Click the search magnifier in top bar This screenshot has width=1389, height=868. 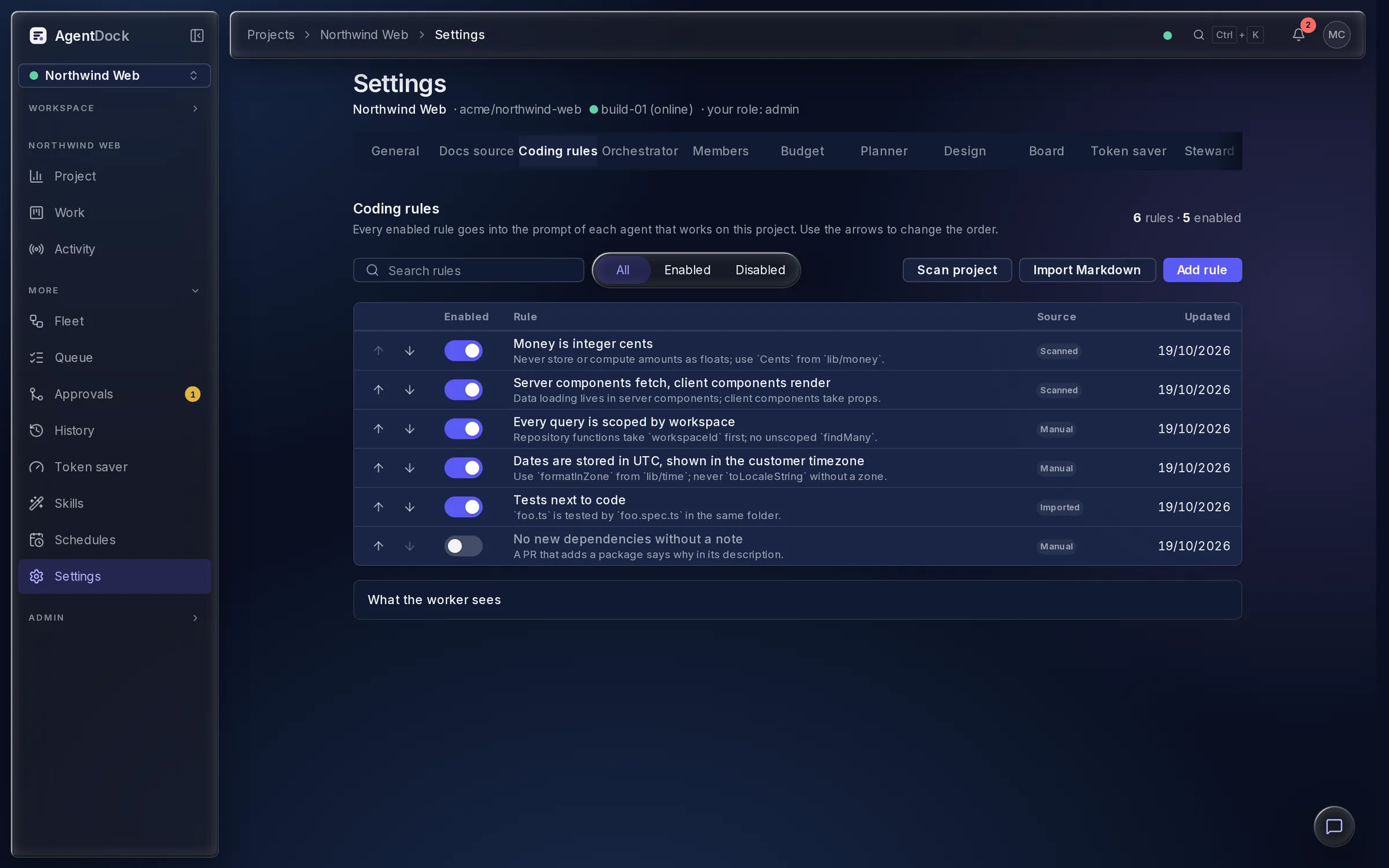coord(1199,35)
